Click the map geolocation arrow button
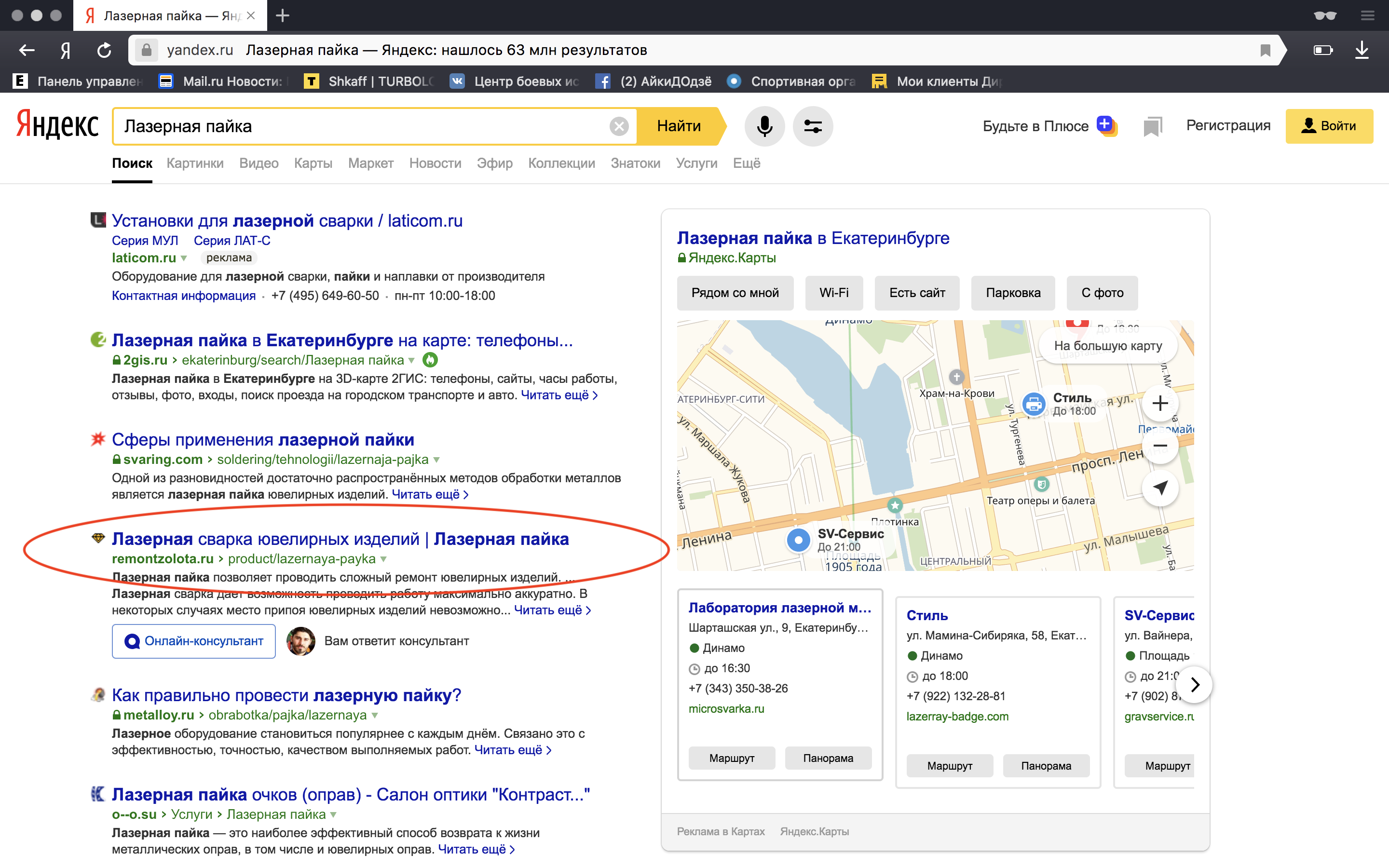The width and height of the screenshot is (1389, 868). click(x=1160, y=488)
